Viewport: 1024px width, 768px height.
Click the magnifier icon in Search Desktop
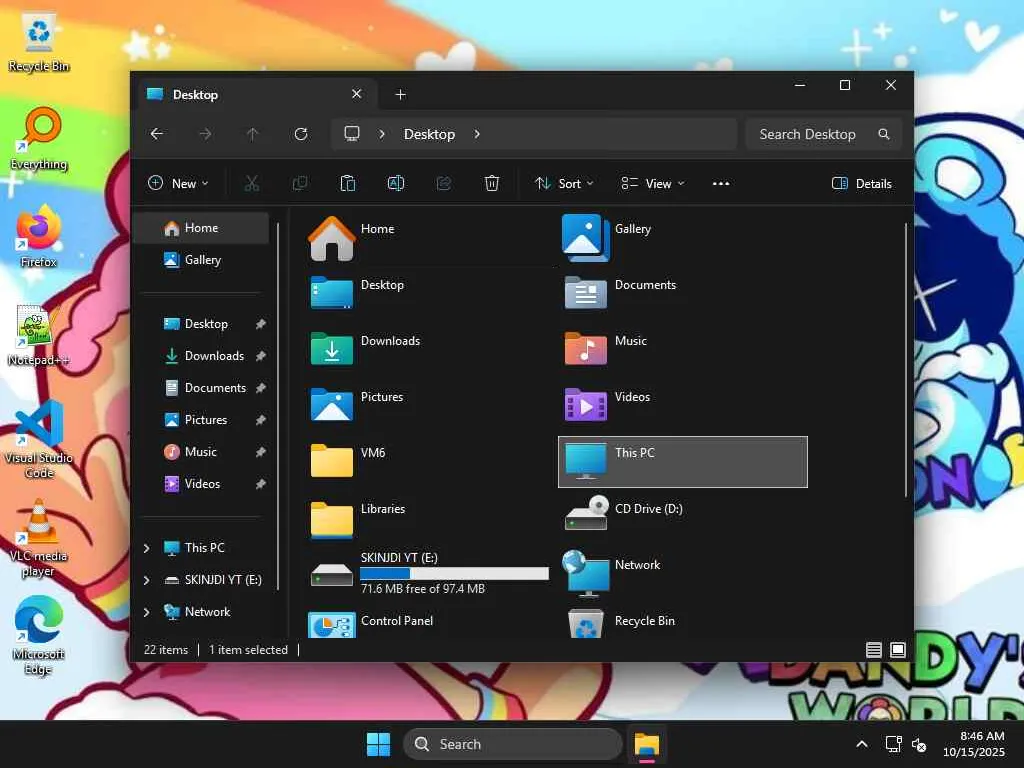point(884,134)
